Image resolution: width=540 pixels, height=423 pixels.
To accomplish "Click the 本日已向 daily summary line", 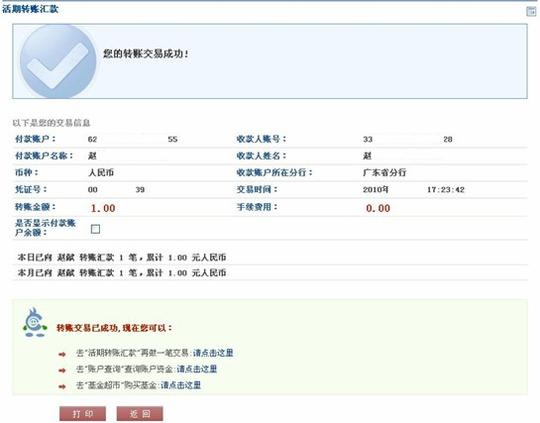I will pyautogui.click(x=122, y=257).
